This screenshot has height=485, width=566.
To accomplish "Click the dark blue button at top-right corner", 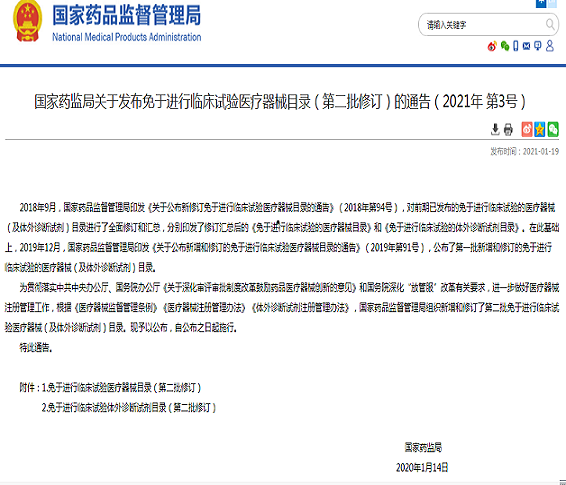I will coord(541,4).
